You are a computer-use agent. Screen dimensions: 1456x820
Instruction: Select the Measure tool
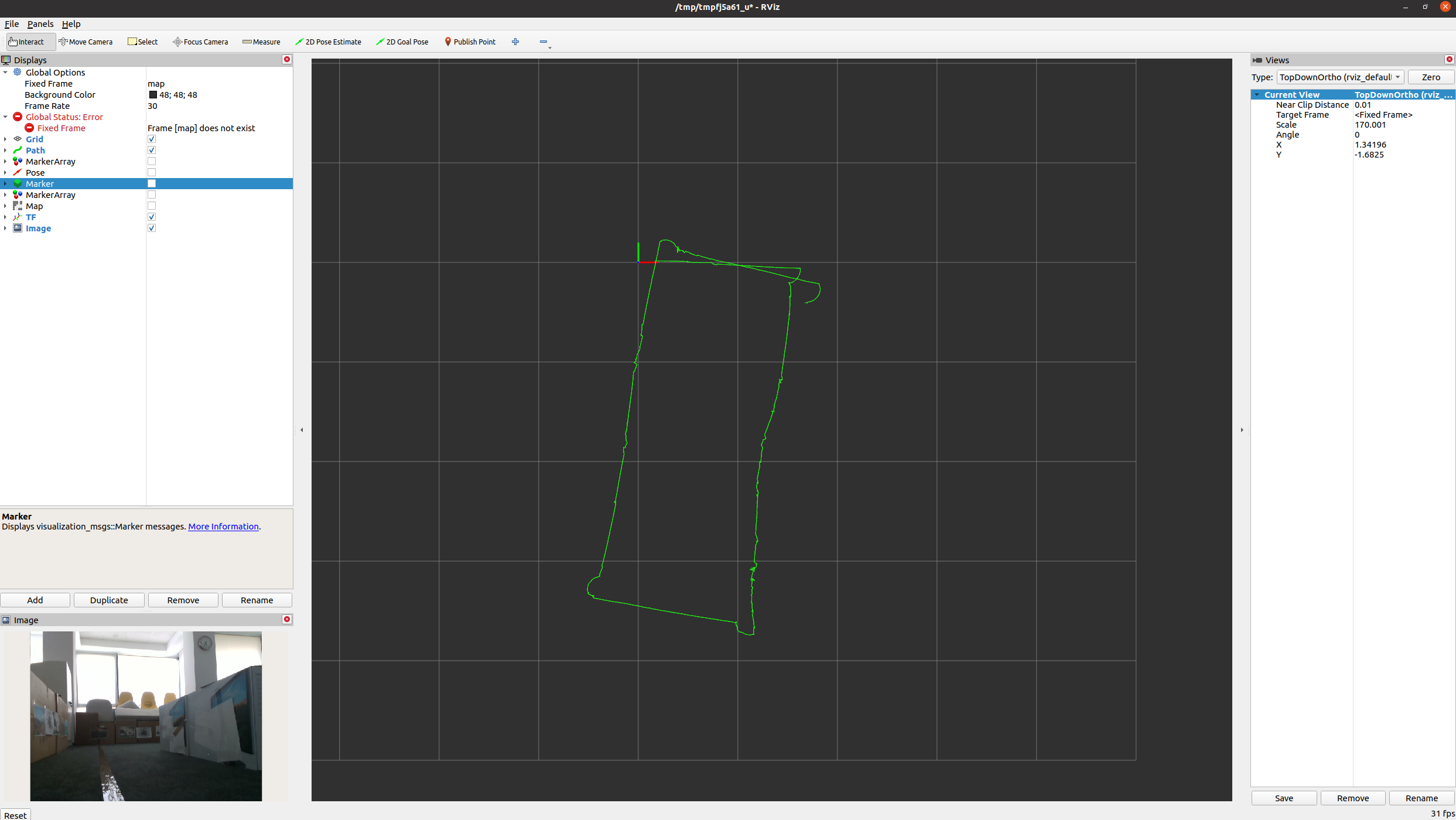pos(261,42)
